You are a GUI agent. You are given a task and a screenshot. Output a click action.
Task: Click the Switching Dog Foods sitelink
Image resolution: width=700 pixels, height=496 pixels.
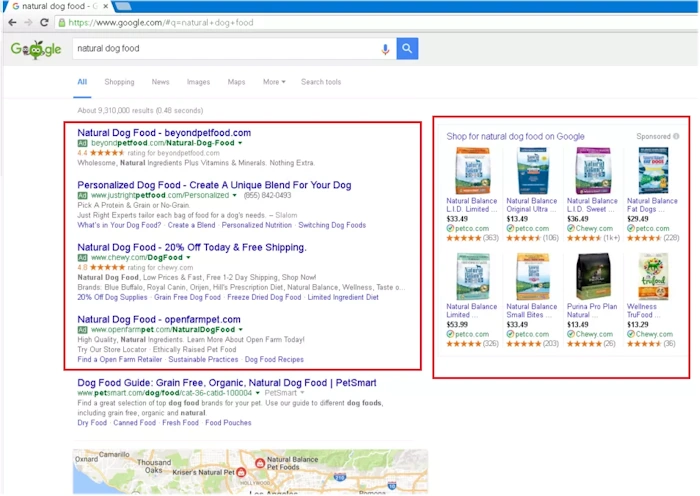332,225
